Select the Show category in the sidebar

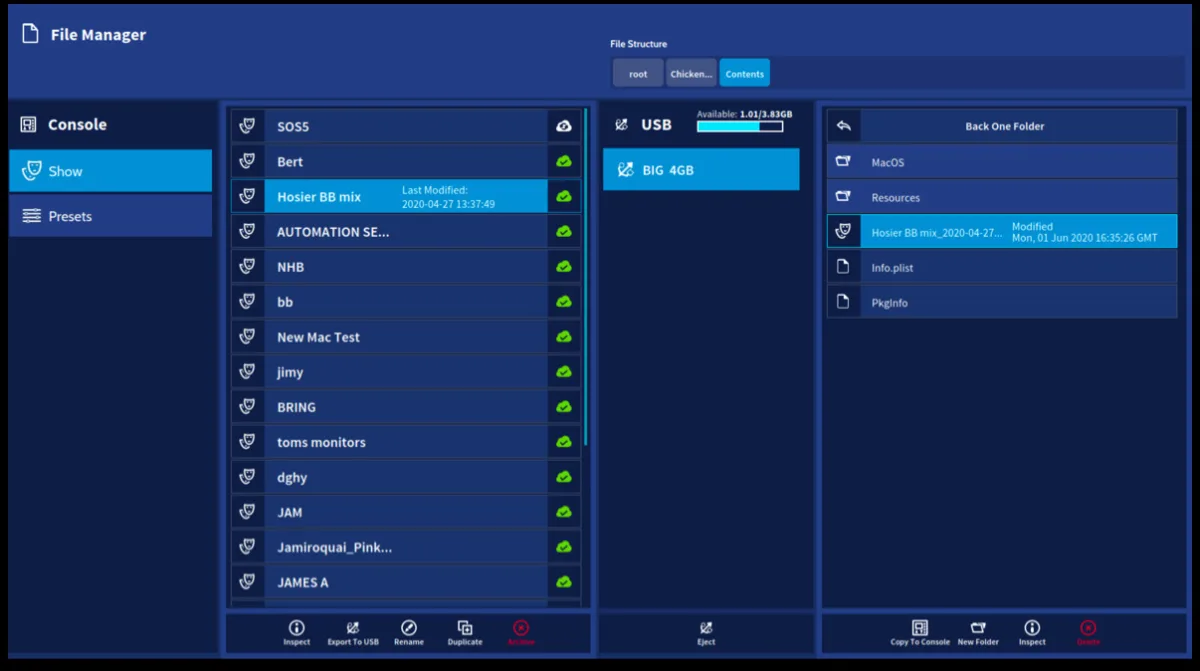pyautogui.click(x=110, y=171)
